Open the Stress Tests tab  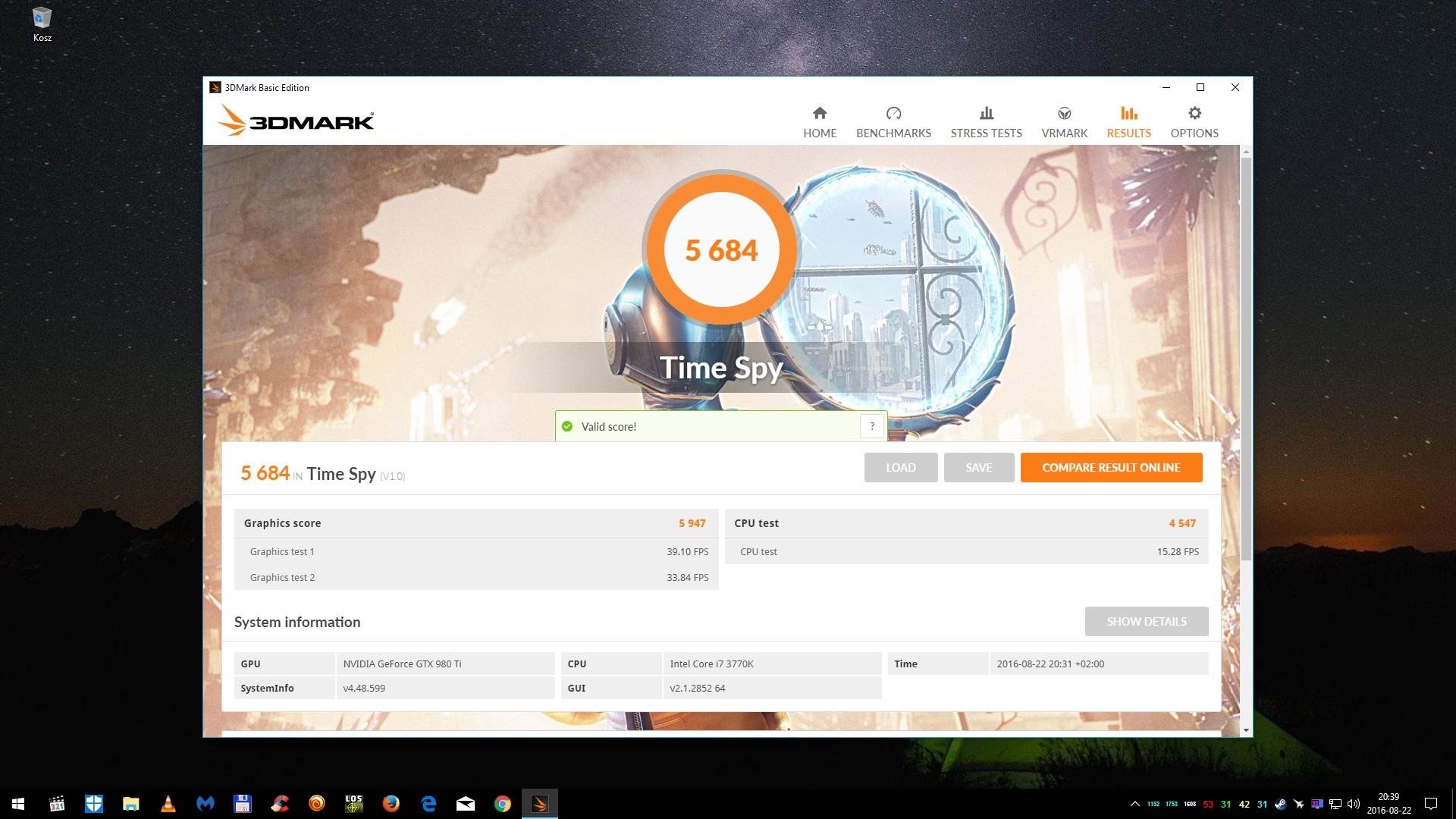[x=986, y=123]
